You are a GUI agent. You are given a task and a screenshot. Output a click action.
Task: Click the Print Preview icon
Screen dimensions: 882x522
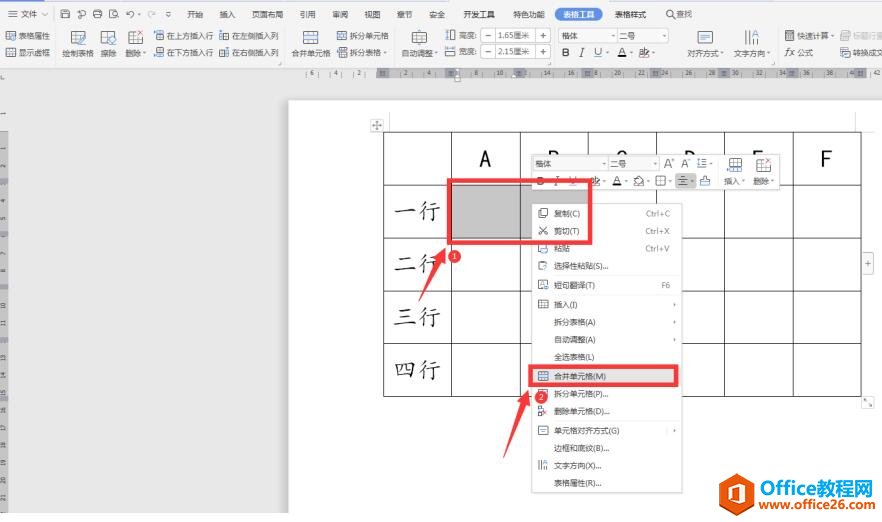coord(114,14)
